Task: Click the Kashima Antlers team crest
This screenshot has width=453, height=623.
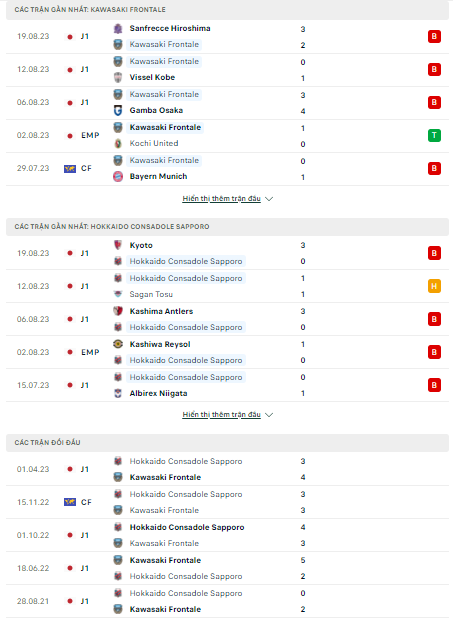Action: coord(118,311)
